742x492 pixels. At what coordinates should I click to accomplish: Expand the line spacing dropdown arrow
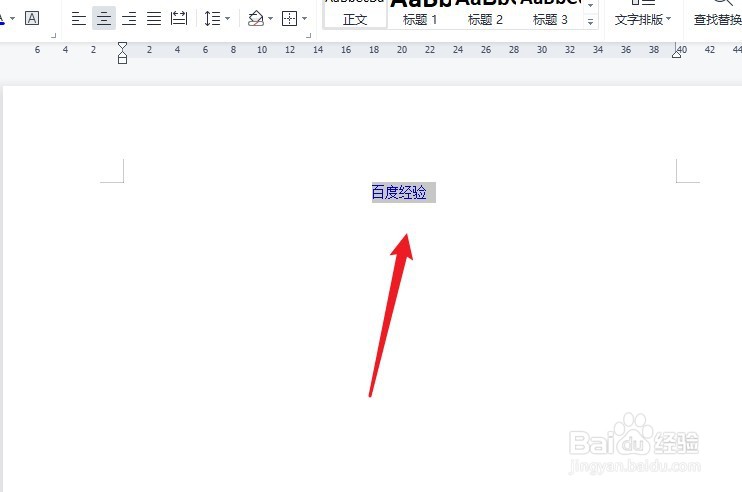click(228, 19)
